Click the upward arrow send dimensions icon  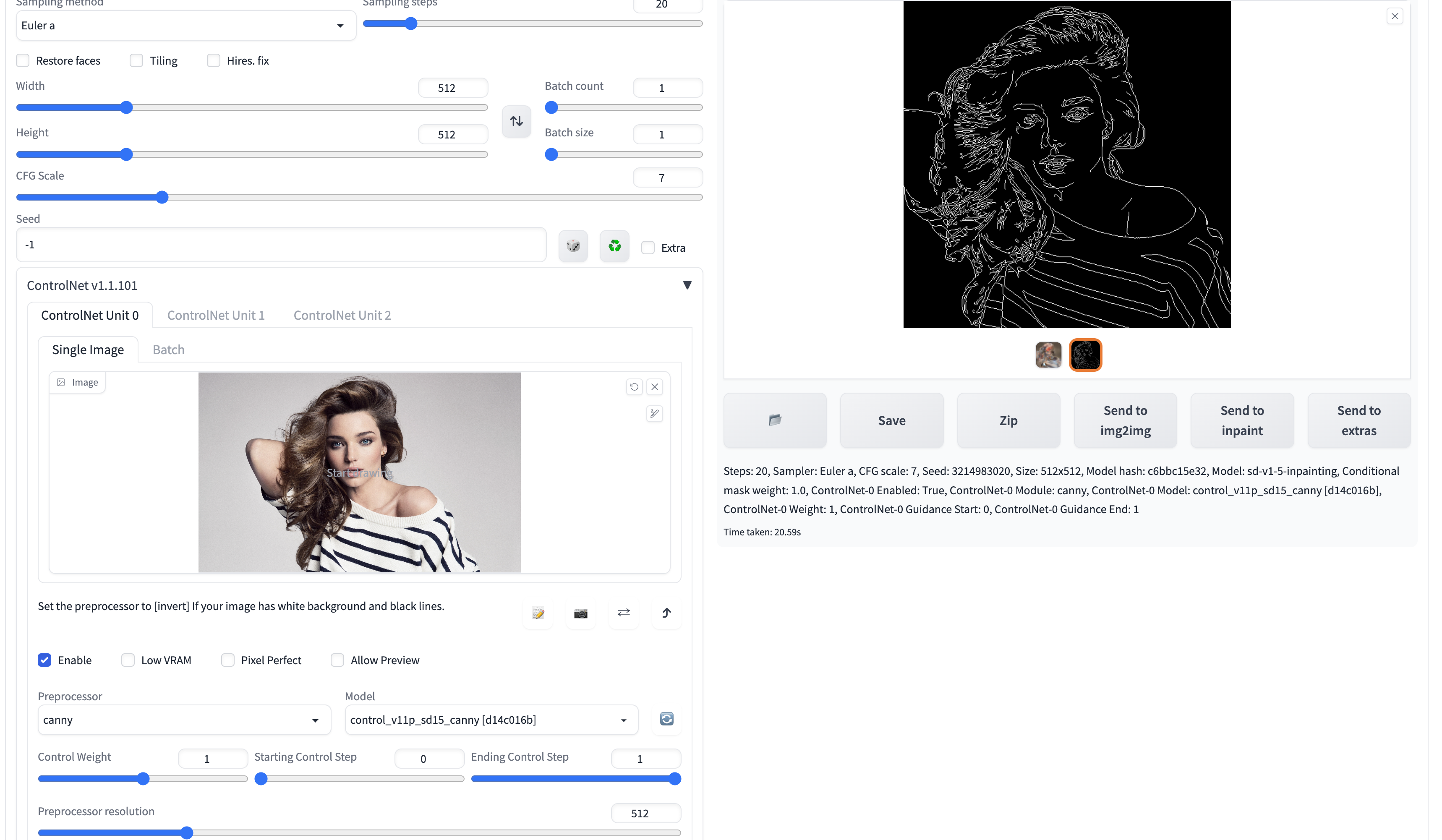tap(666, 612)
